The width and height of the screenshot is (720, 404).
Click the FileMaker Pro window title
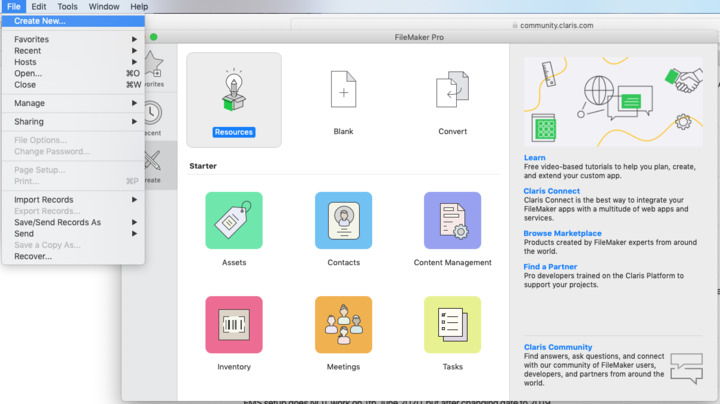click(419, 37)
